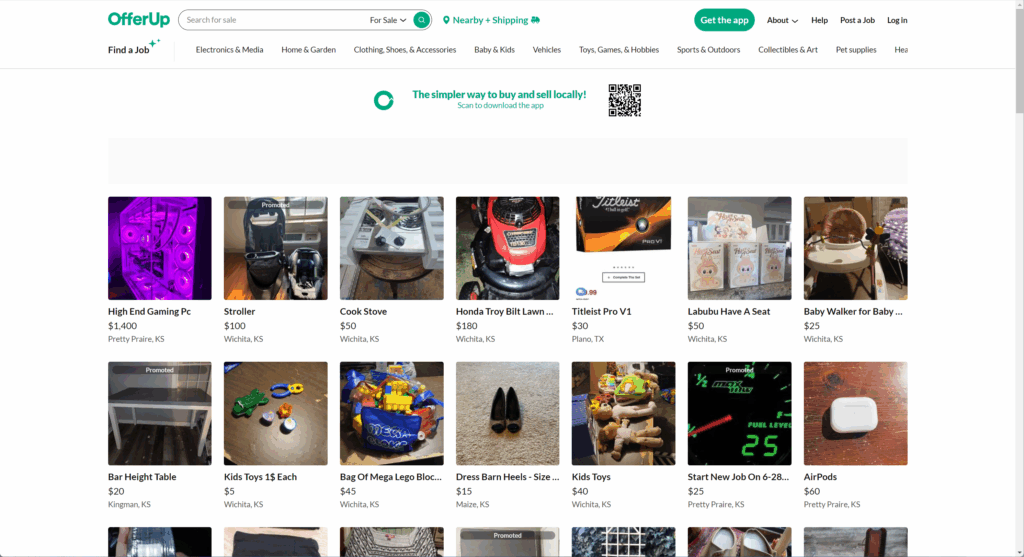The width and height of the screenshot is (1024, 557).
Task: Open Home & Garden category
Action: [308, 50]
